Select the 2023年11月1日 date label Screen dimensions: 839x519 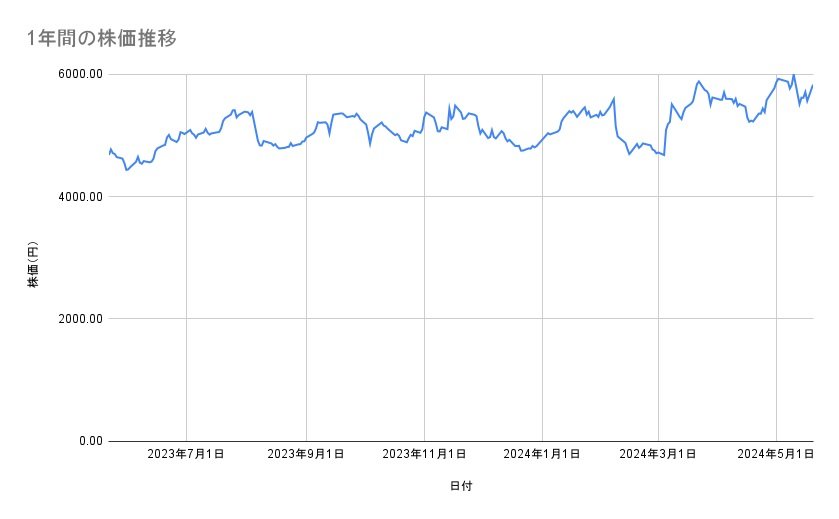click(424, 454)
